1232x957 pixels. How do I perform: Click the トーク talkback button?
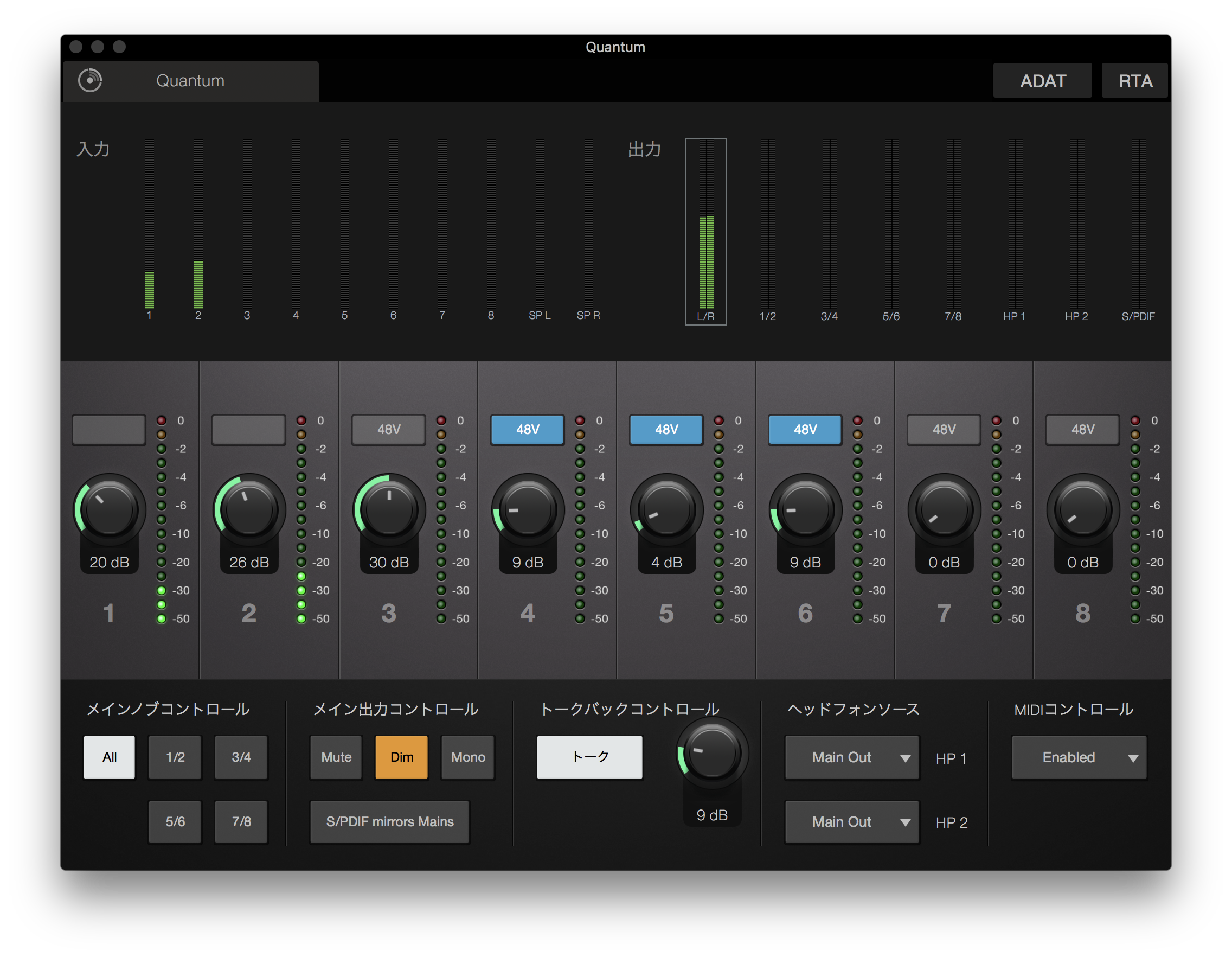[x=589, y=757]
